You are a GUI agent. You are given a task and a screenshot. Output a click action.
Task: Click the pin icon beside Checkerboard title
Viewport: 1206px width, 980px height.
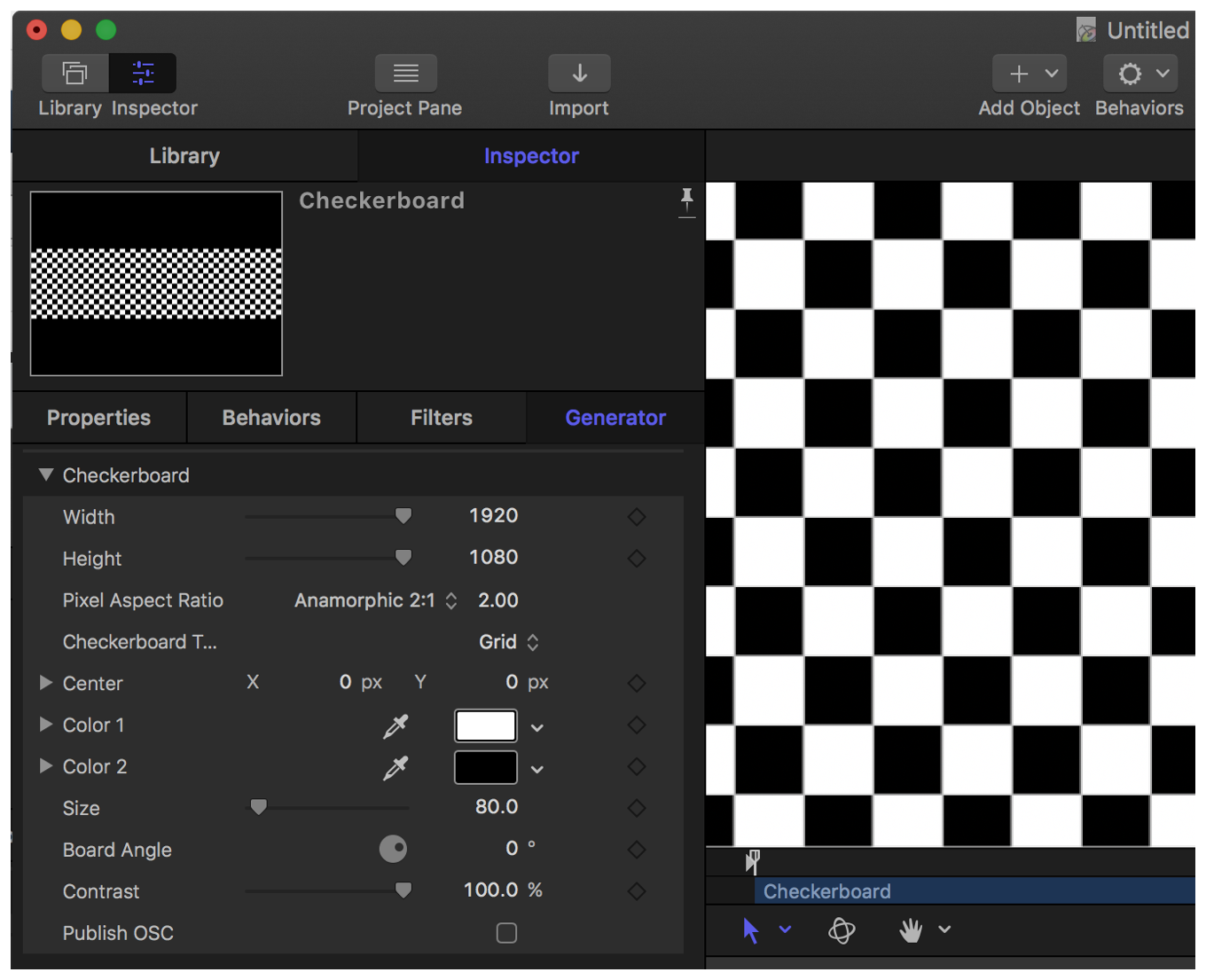pyautogui.click(x=686, y=200)
